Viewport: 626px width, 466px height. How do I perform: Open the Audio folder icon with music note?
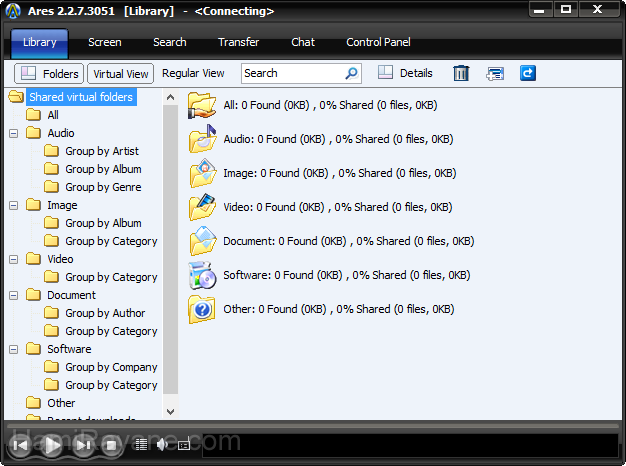pyautogui.click(x=202, y=139)
